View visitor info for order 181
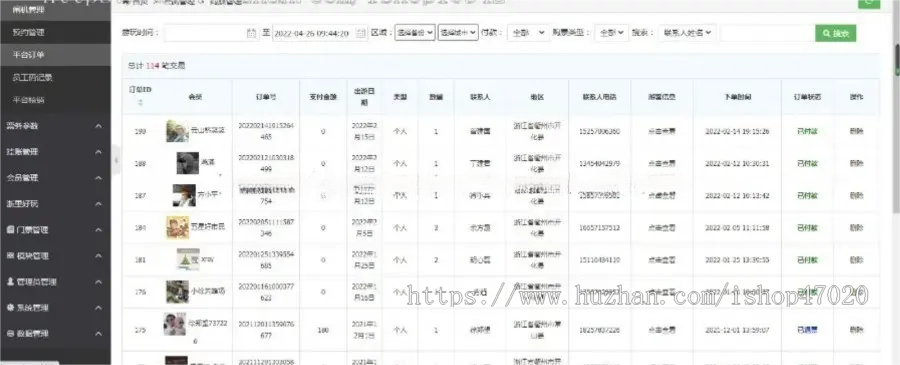The image size is (900, 365). pos(661,259)
